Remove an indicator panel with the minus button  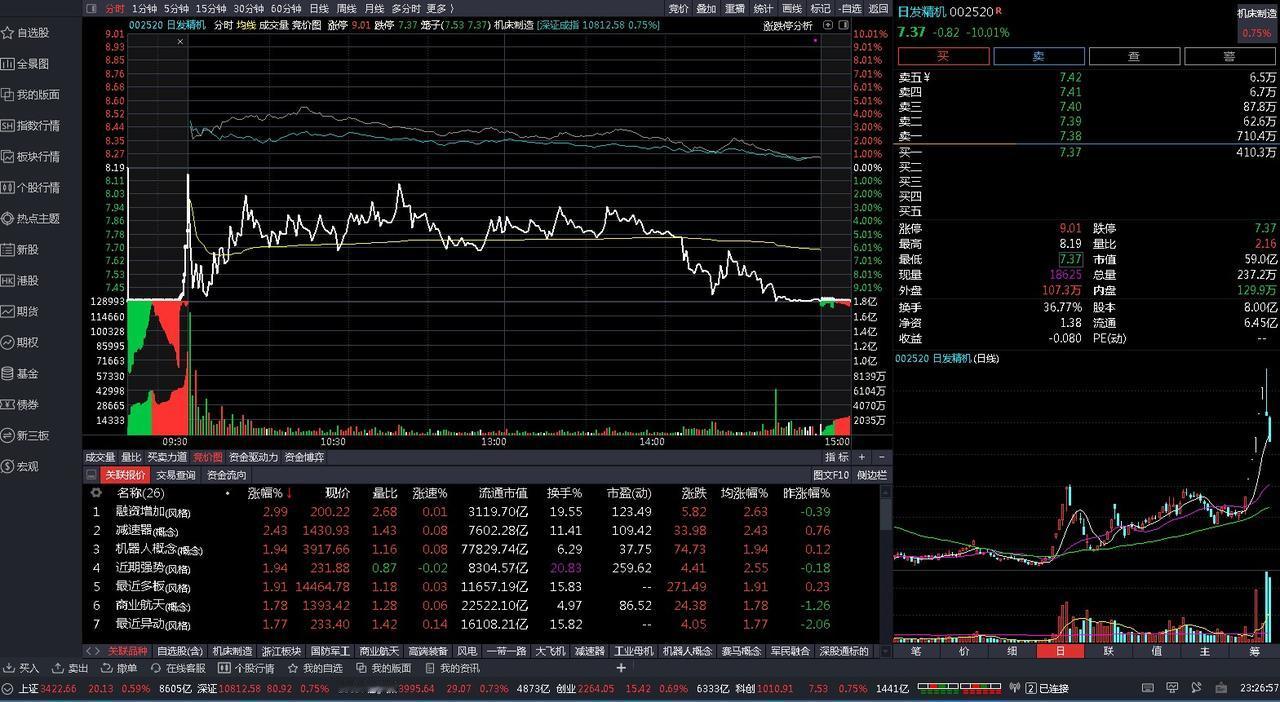click(880, 457)
